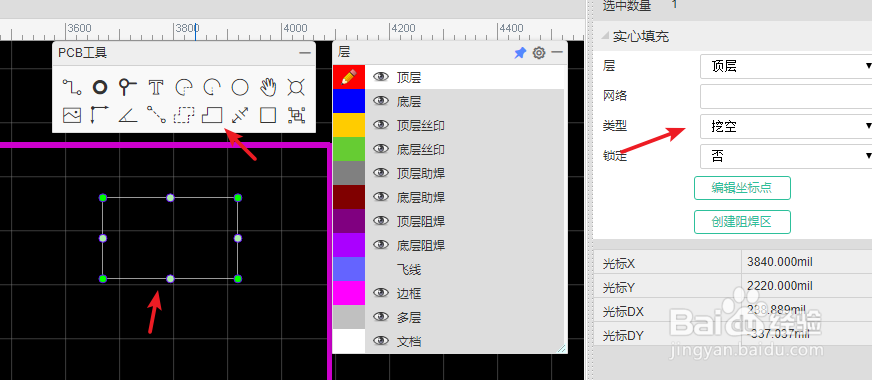Select the Rectangle tool

pyautogui.click(x=268, y=115)
